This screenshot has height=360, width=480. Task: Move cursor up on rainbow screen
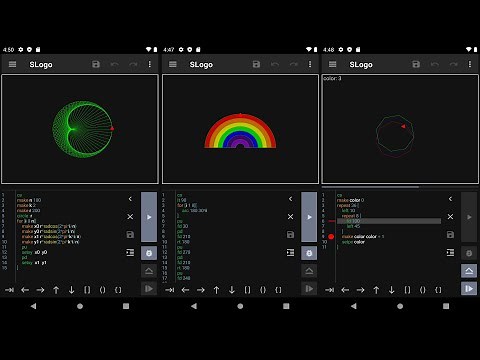coord(216,290)
